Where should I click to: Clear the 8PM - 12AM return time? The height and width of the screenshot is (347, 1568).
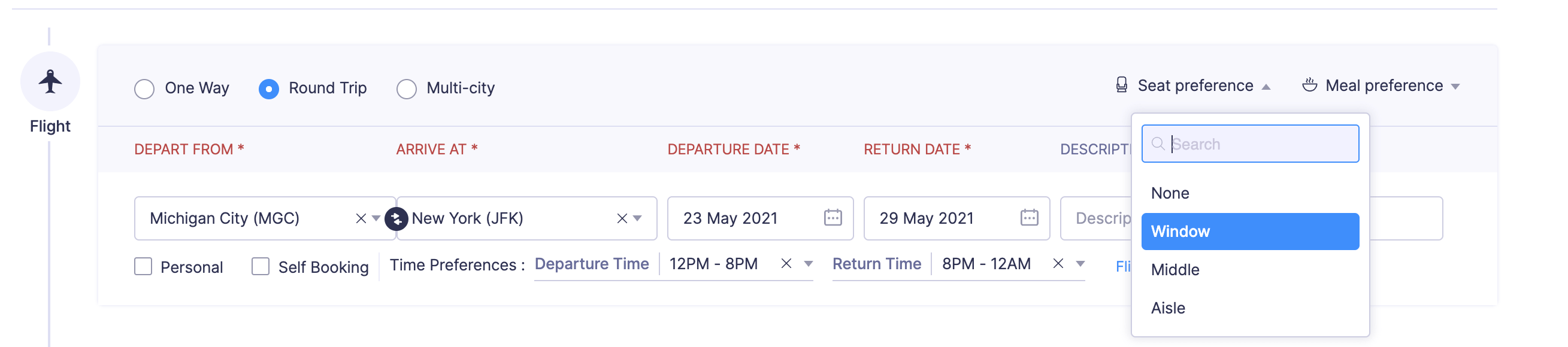pos(1058,263)
